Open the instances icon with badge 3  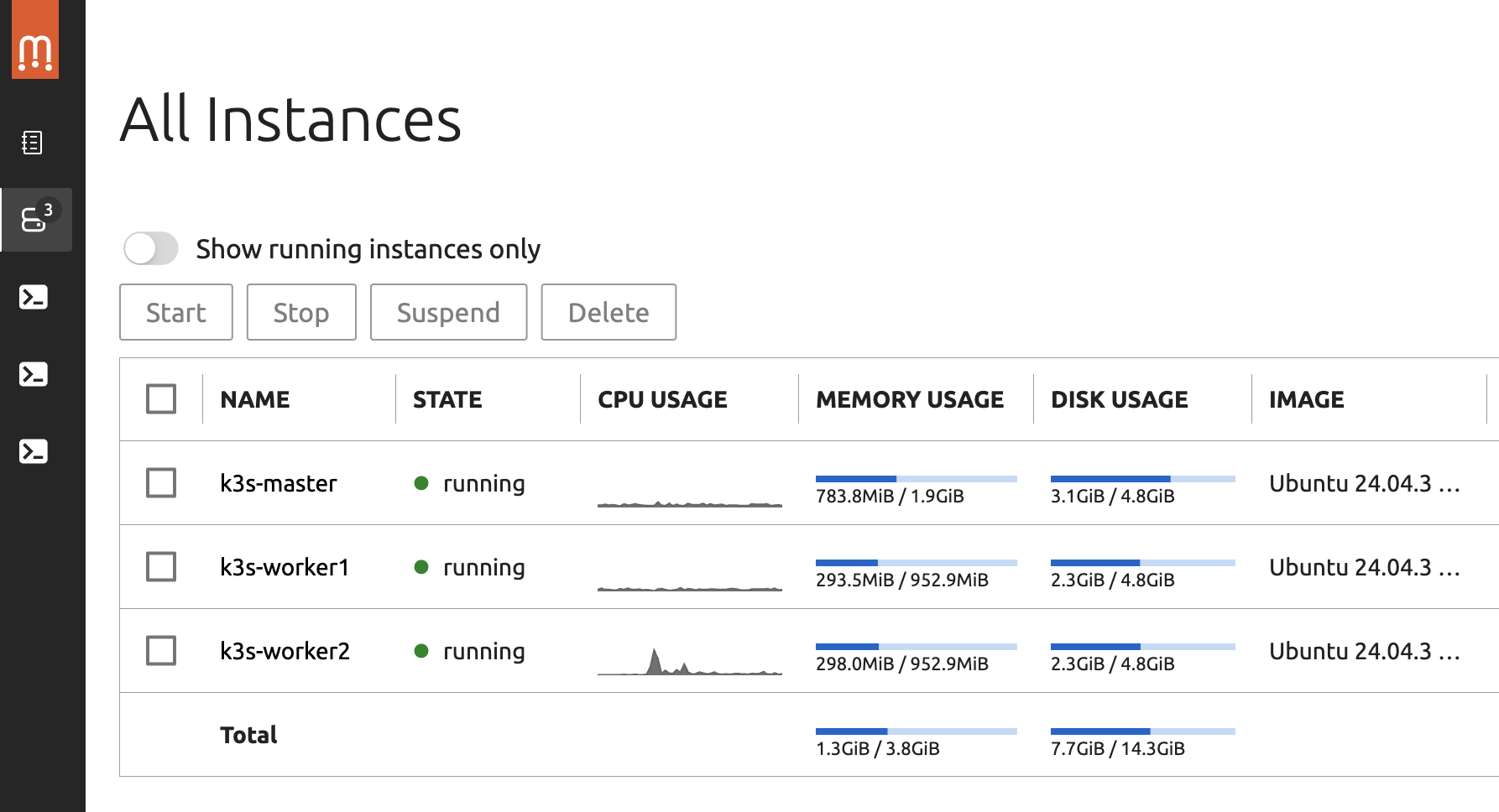coord(35,220)
